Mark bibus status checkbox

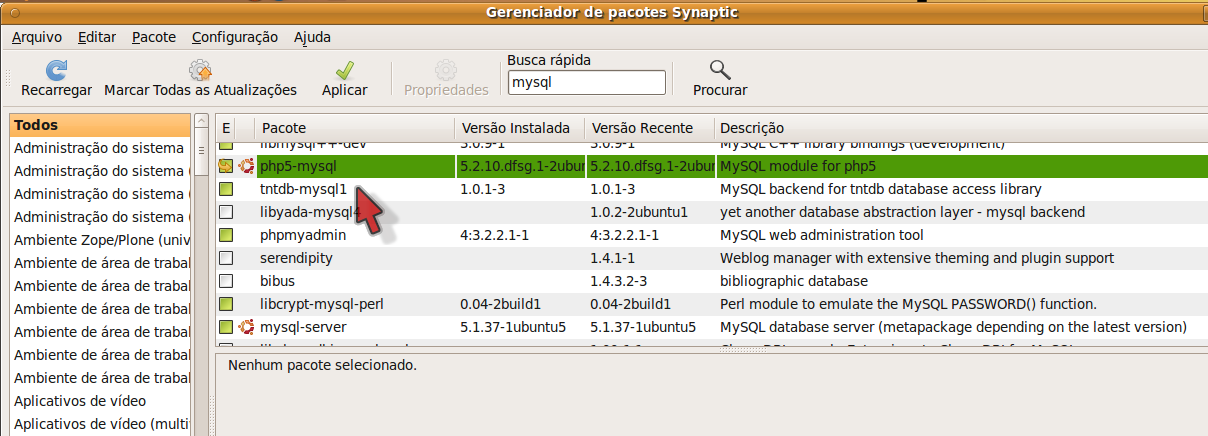(226, 281)
